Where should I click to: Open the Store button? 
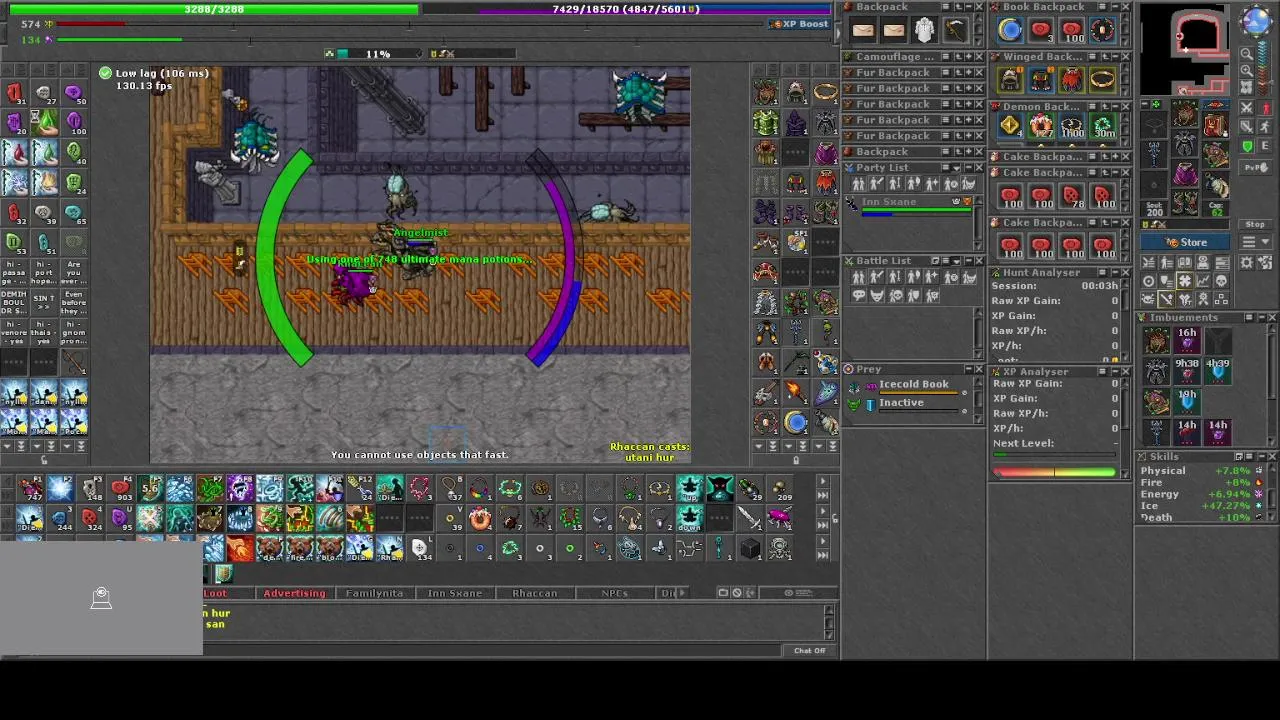tap(1187, 242)
